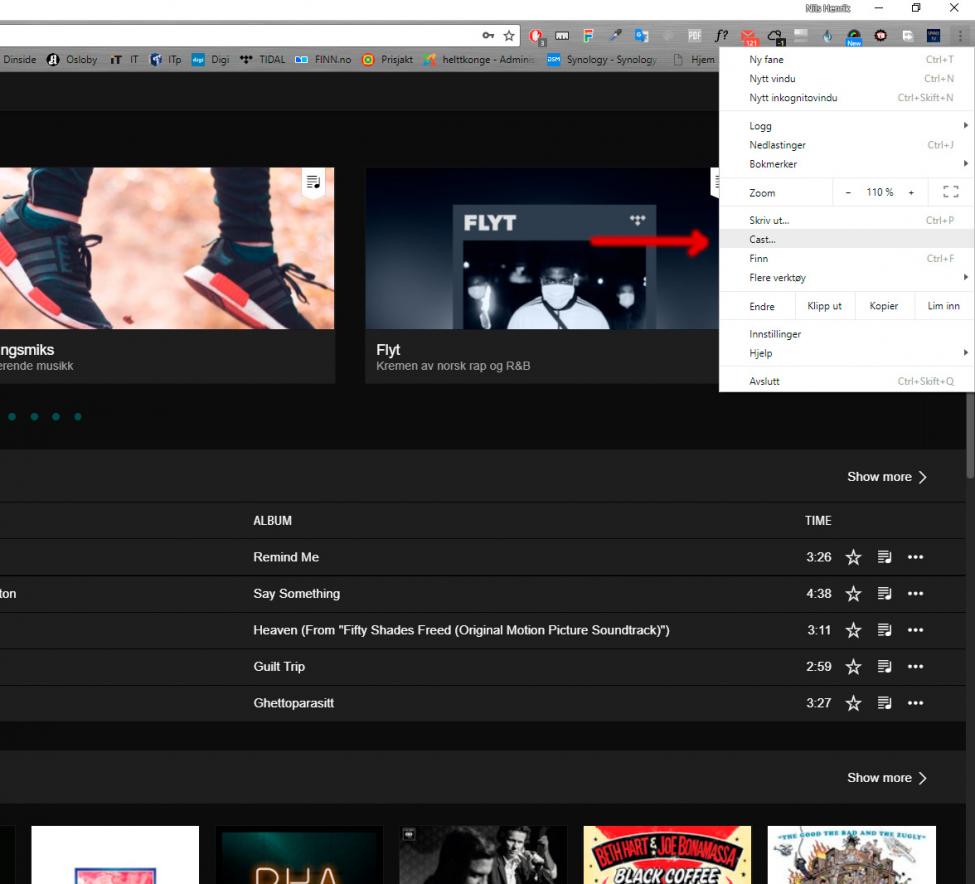Screen dimensions: 975x884
Task: Choose Nytt inkognitovindu from the menu
Action: [x=846, y=98]
